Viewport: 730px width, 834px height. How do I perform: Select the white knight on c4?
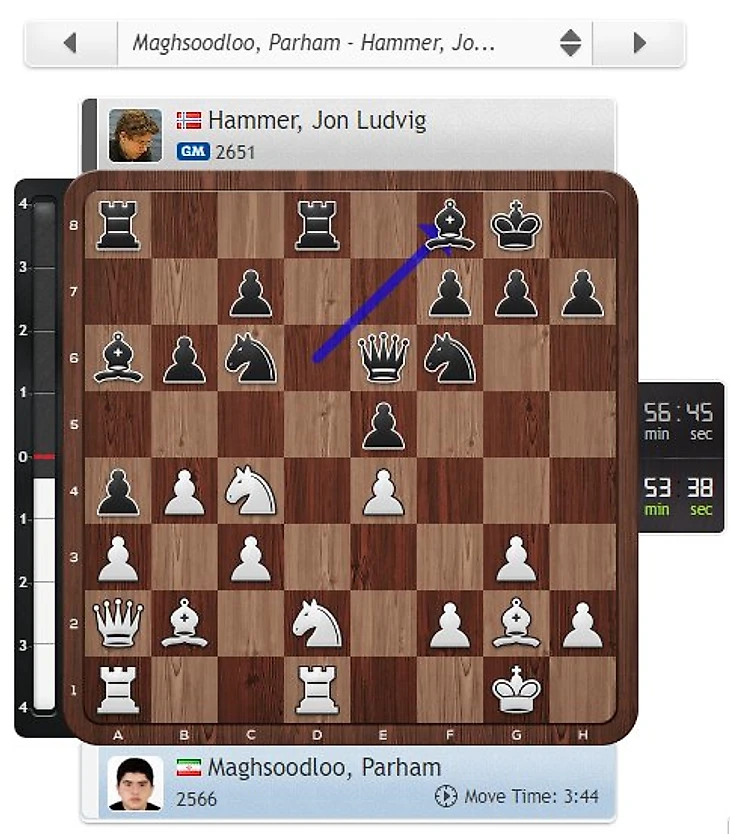pyautogui.click(x=251, y=490)
